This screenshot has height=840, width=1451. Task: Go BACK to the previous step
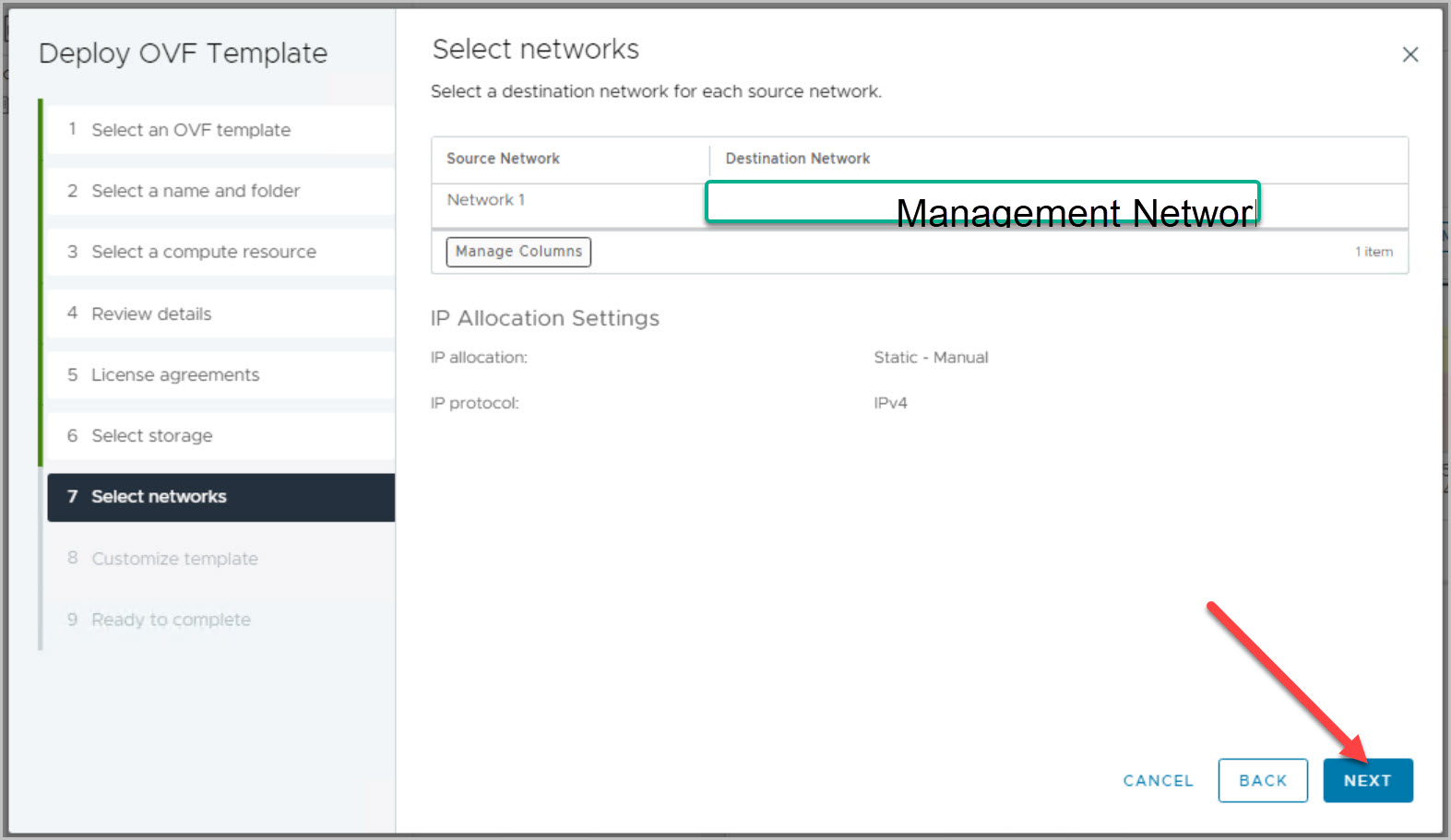[x=1262, y=780]
